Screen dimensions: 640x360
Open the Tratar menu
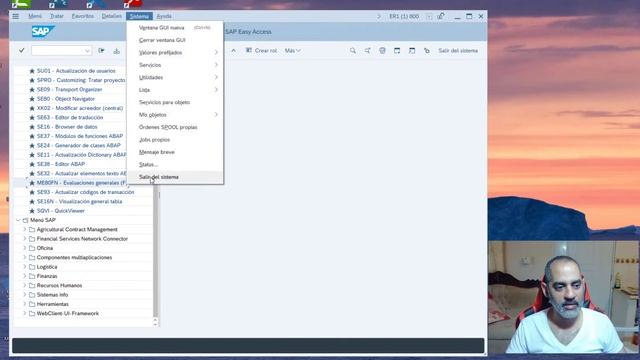57,16
